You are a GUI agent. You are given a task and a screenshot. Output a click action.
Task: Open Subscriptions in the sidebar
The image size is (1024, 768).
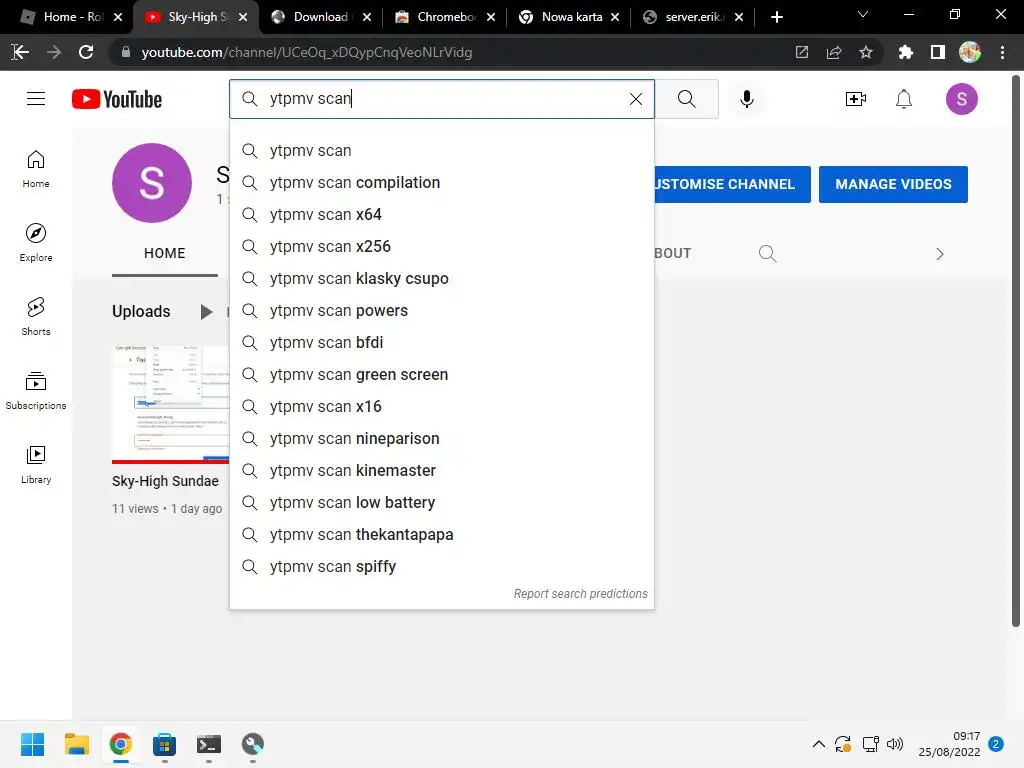coord(36,391)
